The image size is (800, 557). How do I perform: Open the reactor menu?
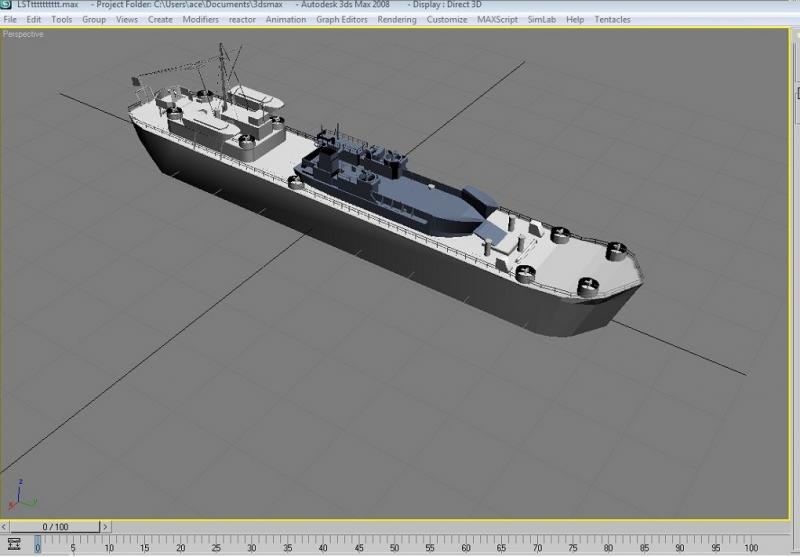coord(242,19)
